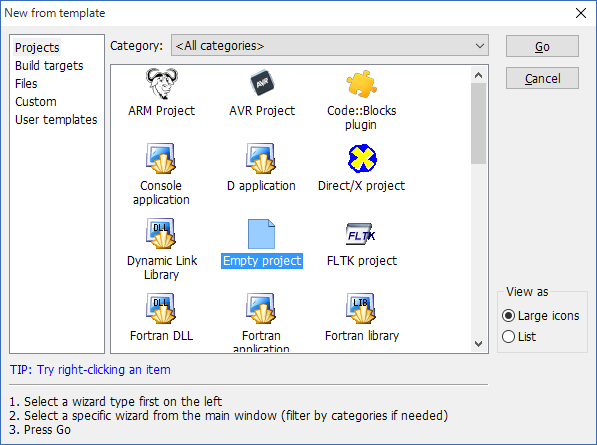597x445 pixels.
Task: Click the 'Dynamic Link Library' label
Action: point(162,268)
